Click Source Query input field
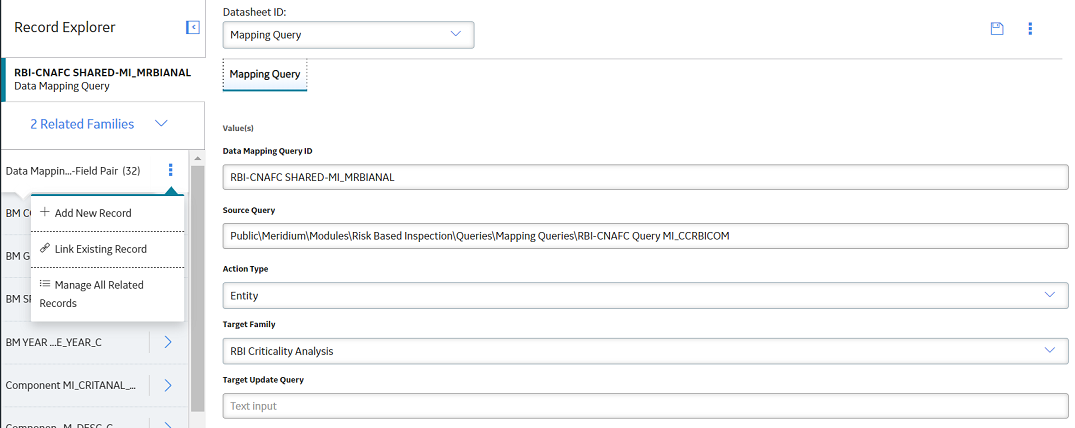This screenshot has width=1075, height=428. [x=645, y=236]
